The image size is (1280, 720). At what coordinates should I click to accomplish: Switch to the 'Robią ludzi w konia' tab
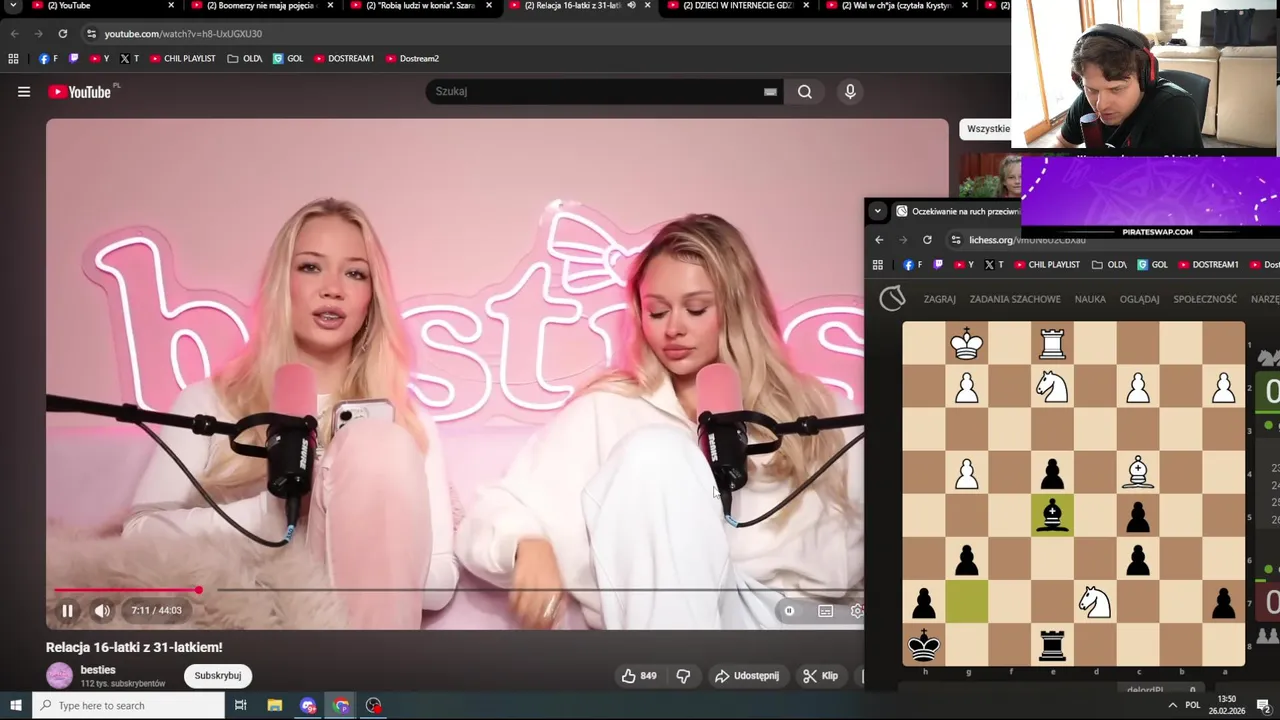tap(420, 6)
